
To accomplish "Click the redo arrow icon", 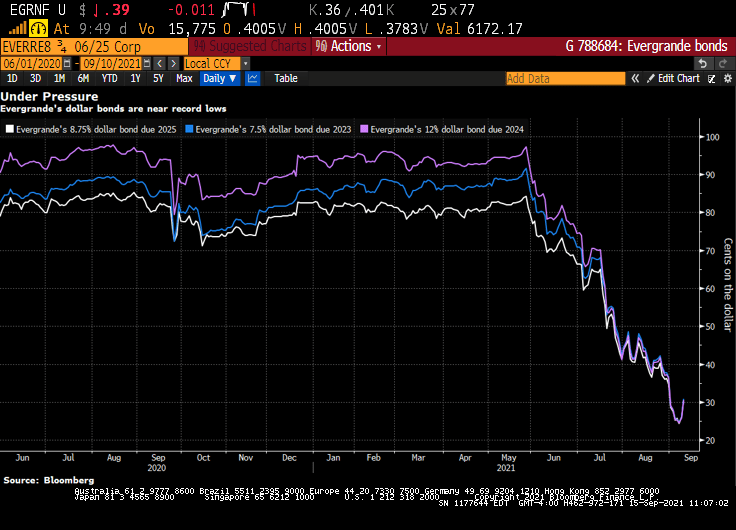I will click(724, 63).
